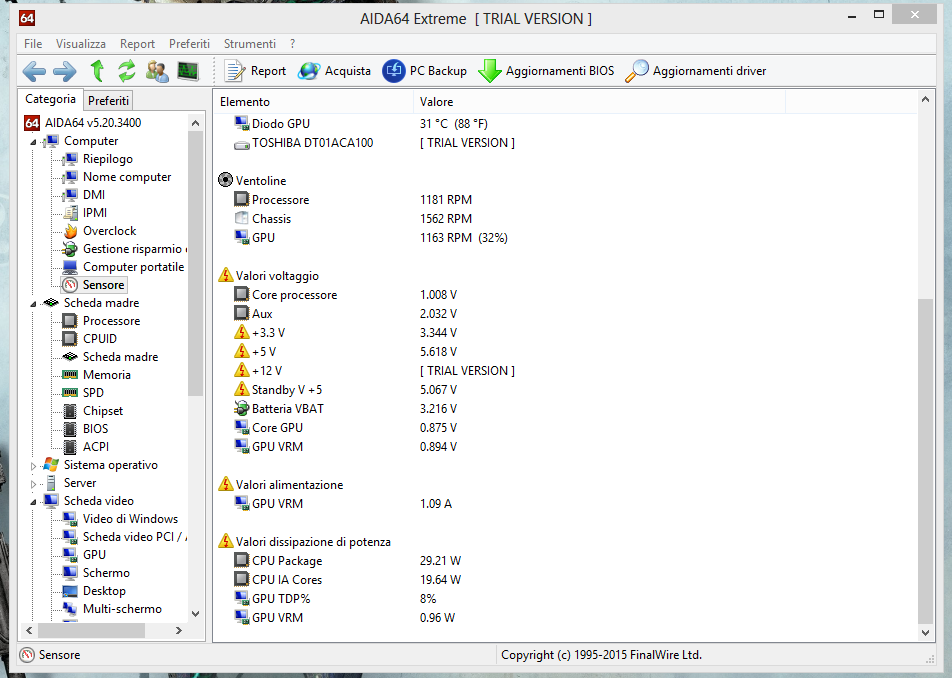Collapse the Scheda madre tree branch
Viewport: 952px width, 678px height.
(x=33, y=304)
